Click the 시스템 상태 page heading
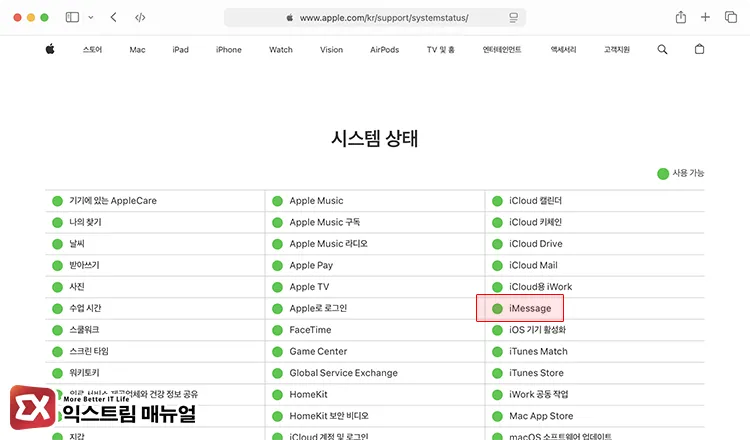Viewport: 750px width, 440px height. (x=375, y=139)
